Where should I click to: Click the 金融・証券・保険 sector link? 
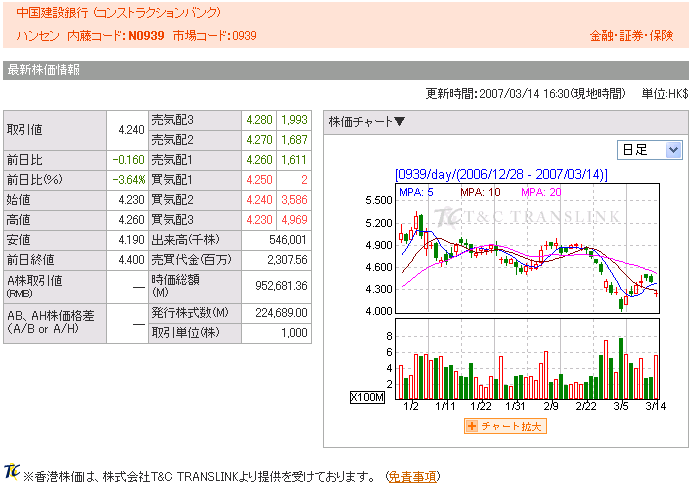[x=631, y=36]
